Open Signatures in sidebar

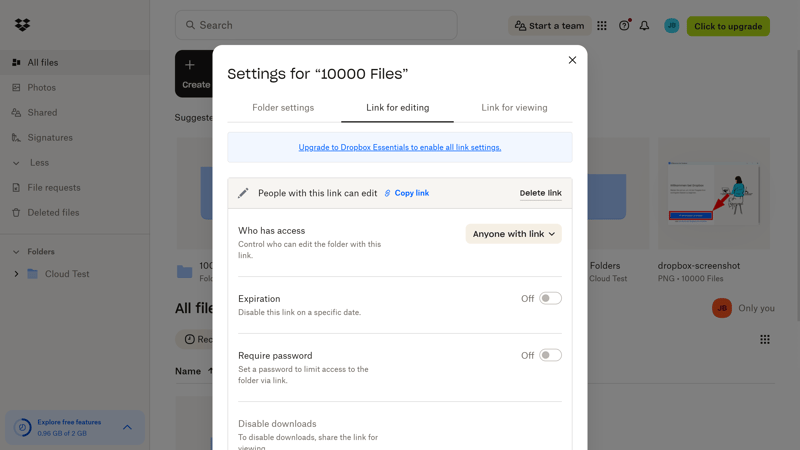tap(74, 138)
